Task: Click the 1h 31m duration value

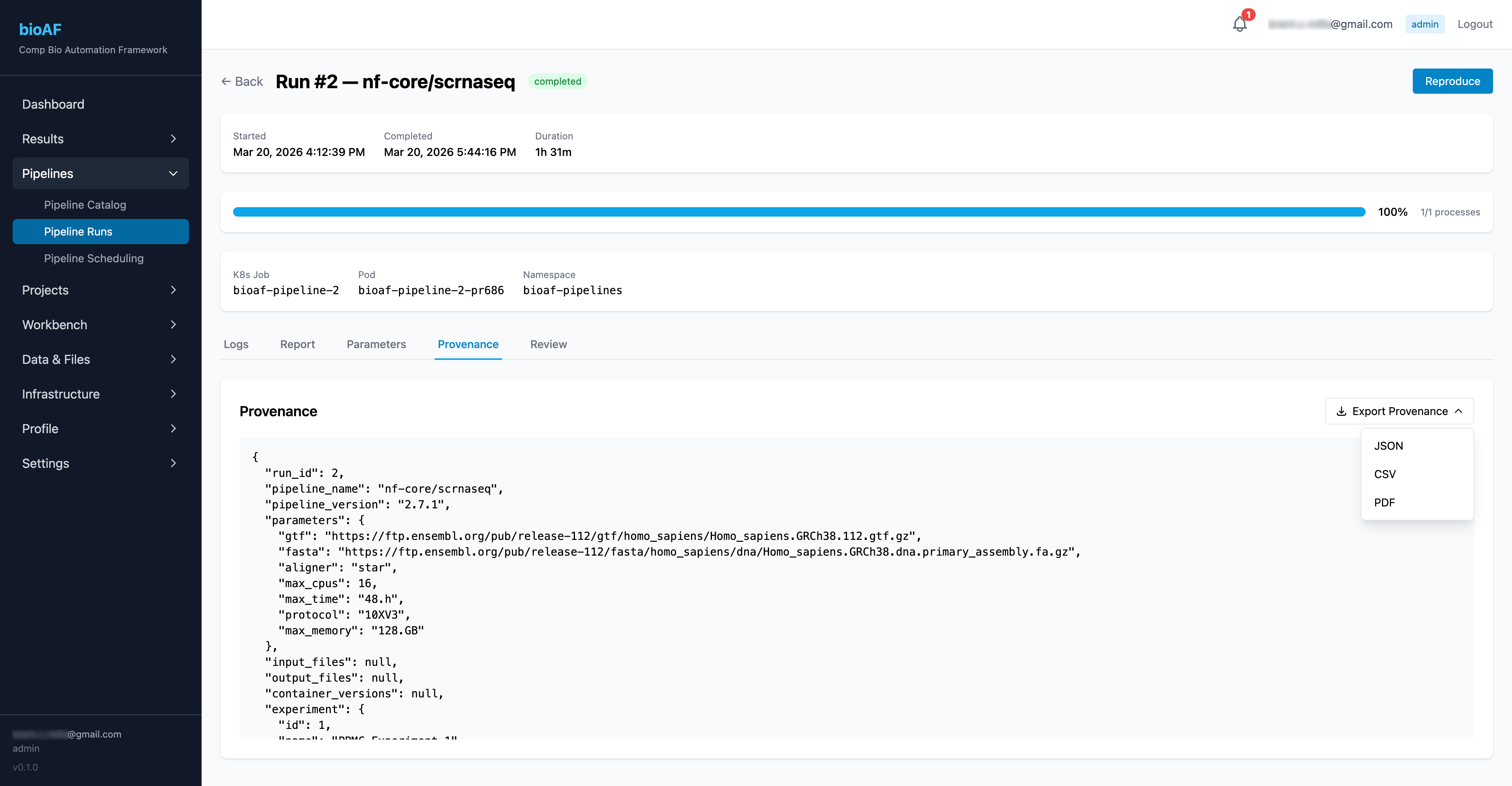Action: [553, 152]
